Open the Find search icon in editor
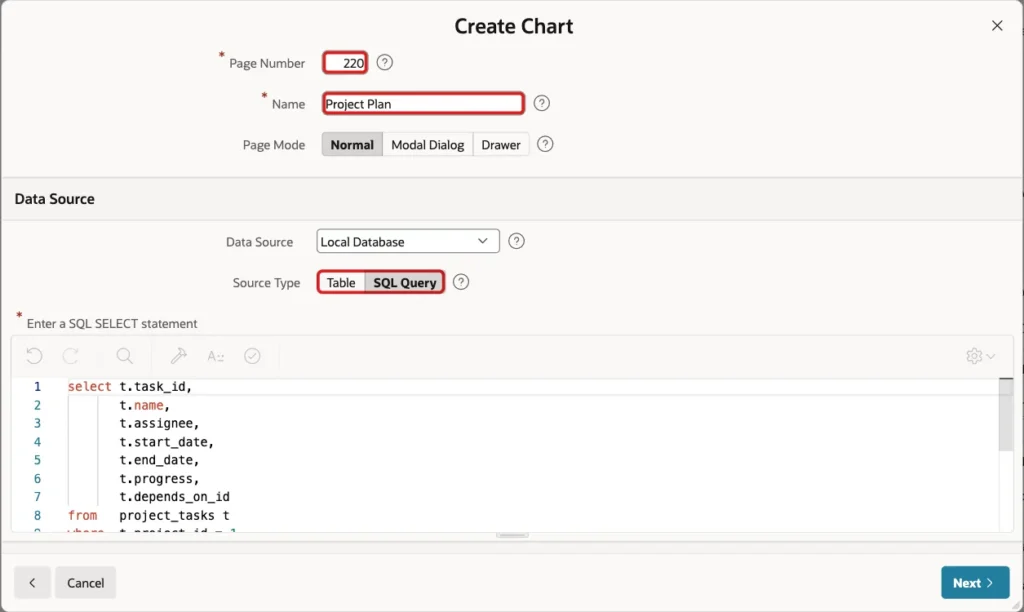This screenshot has height=612, width=1024. click(124, 356)
